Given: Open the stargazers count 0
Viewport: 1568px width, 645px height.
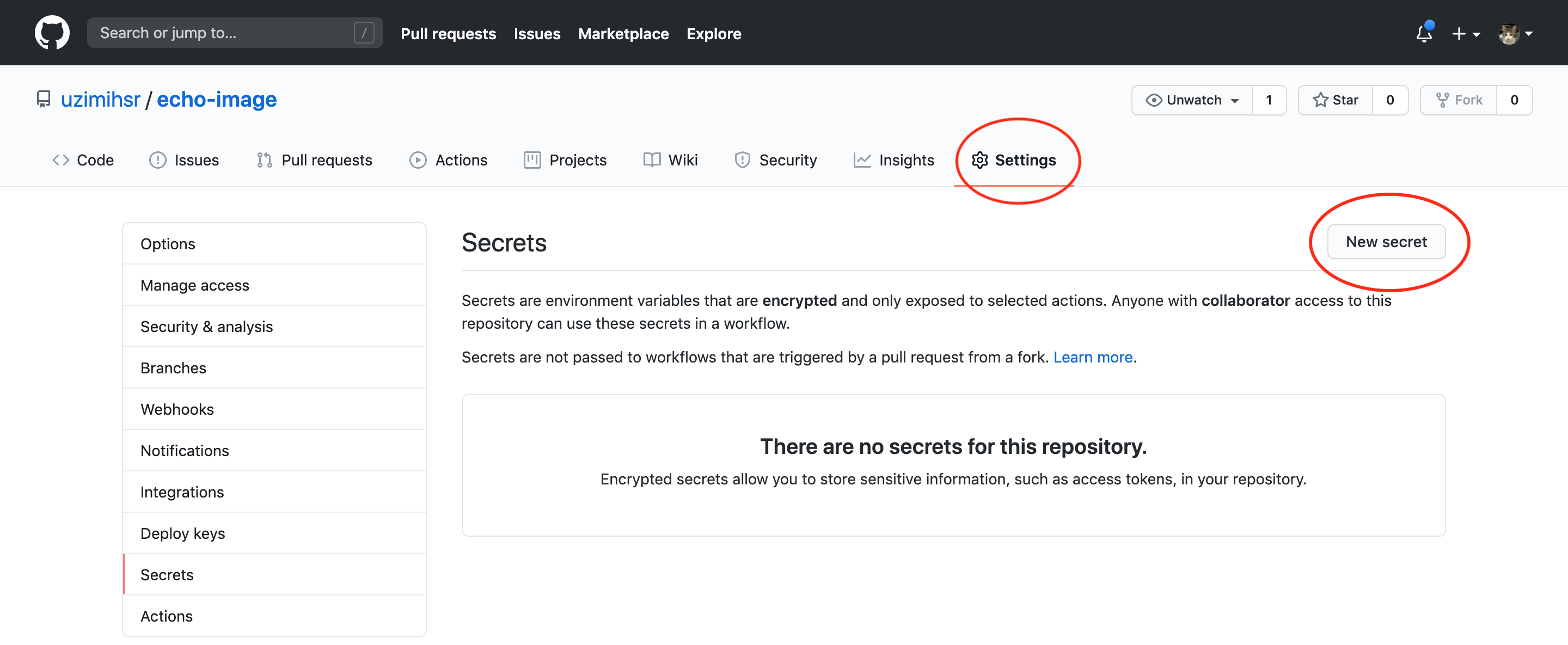Looking at the screenshot, I should tap(1391, 100).
